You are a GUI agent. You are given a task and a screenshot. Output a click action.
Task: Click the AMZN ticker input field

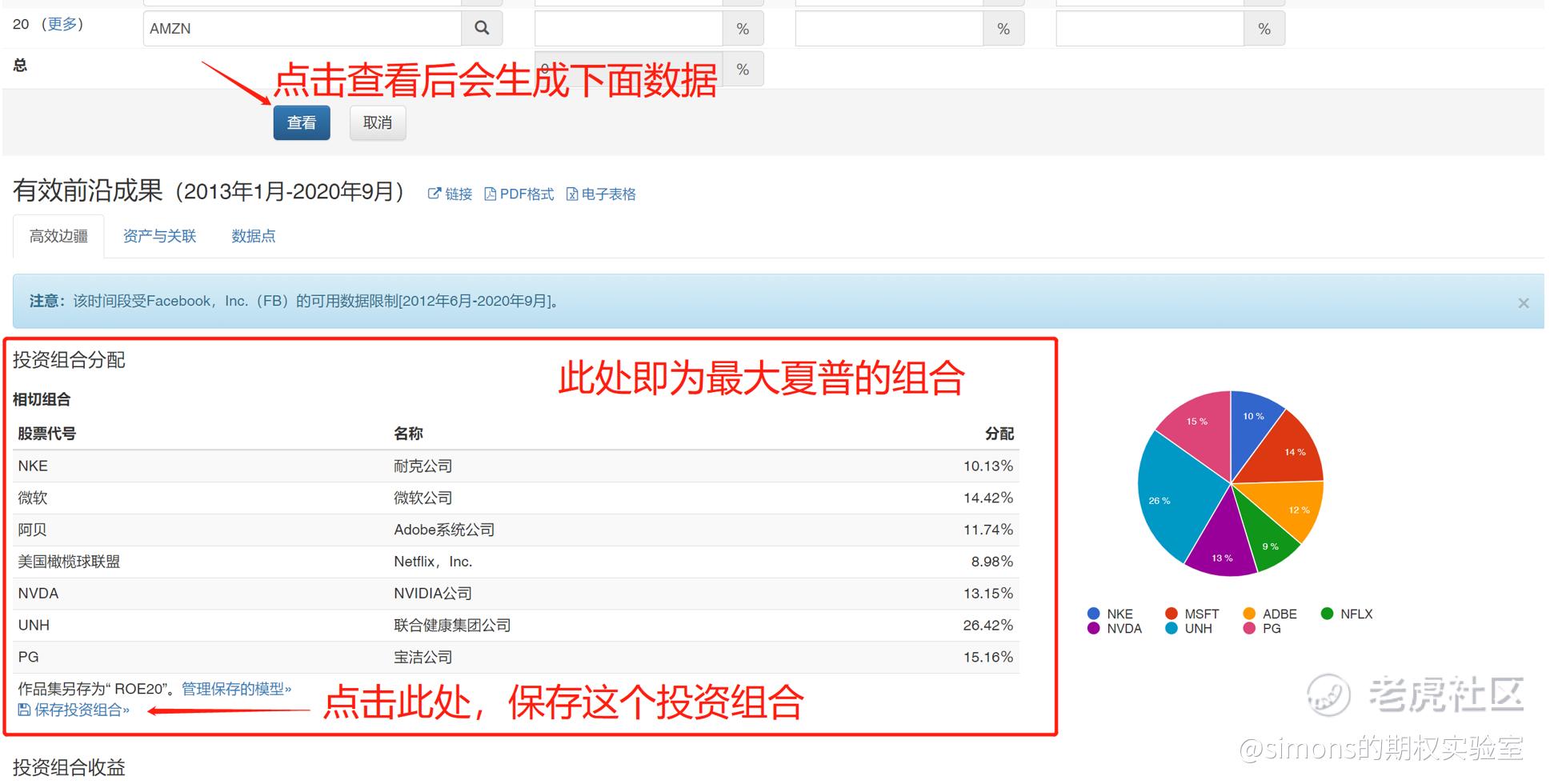click(302, 28)
